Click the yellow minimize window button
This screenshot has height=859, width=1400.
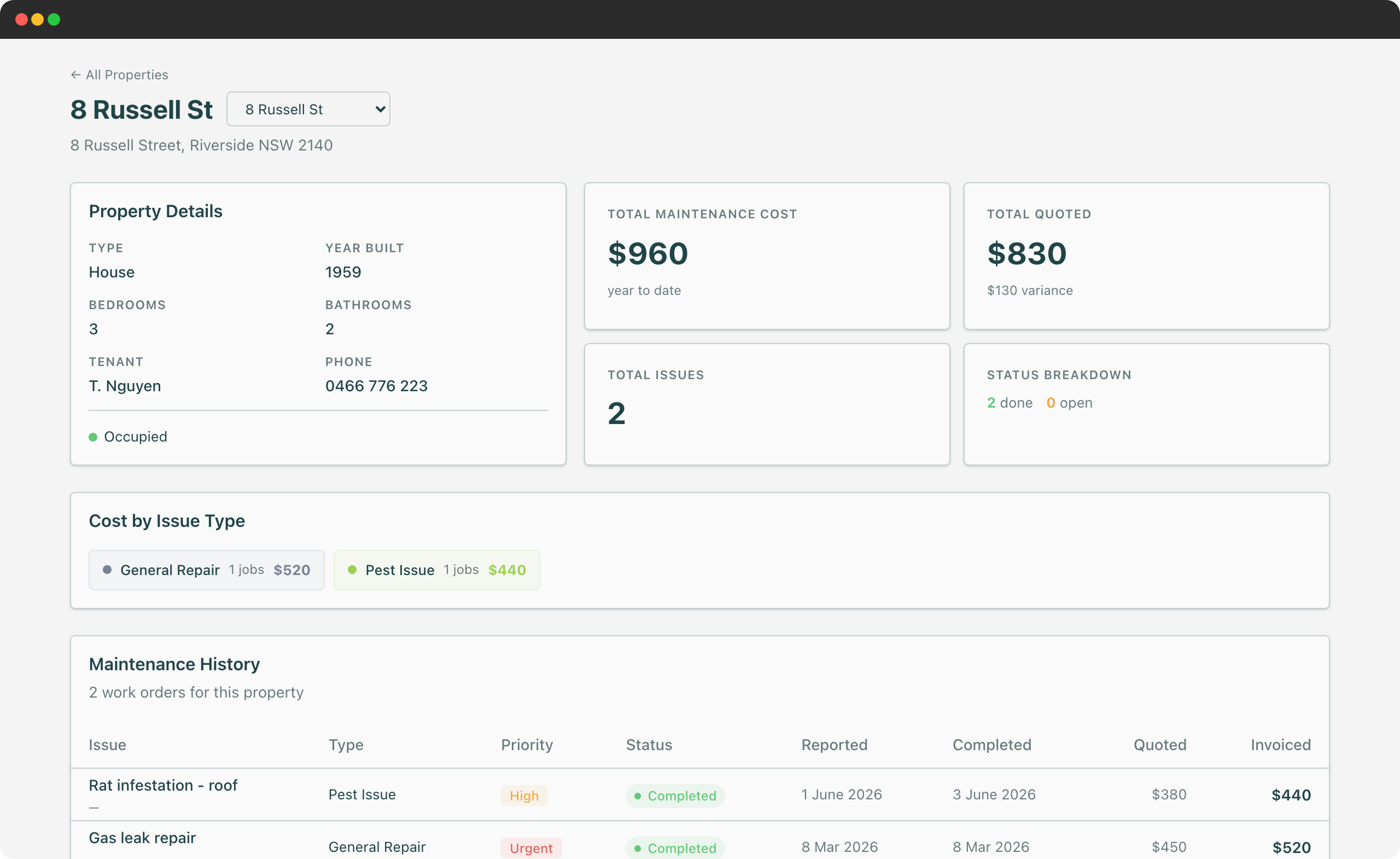(38, 19)
